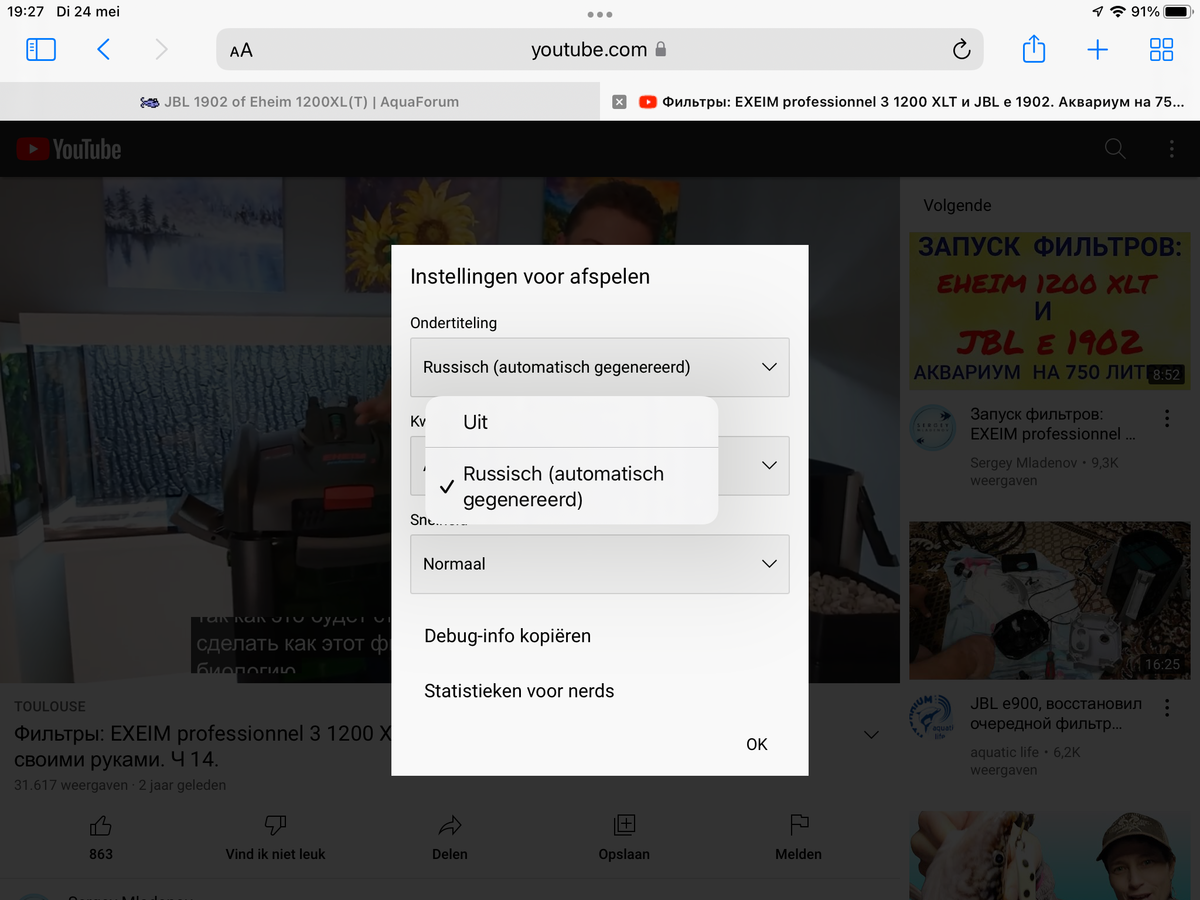This screenshot has height=900, width=1200.
Task: Open the playback speed dropdown 'Normaal'
Action: pos(599,564)
